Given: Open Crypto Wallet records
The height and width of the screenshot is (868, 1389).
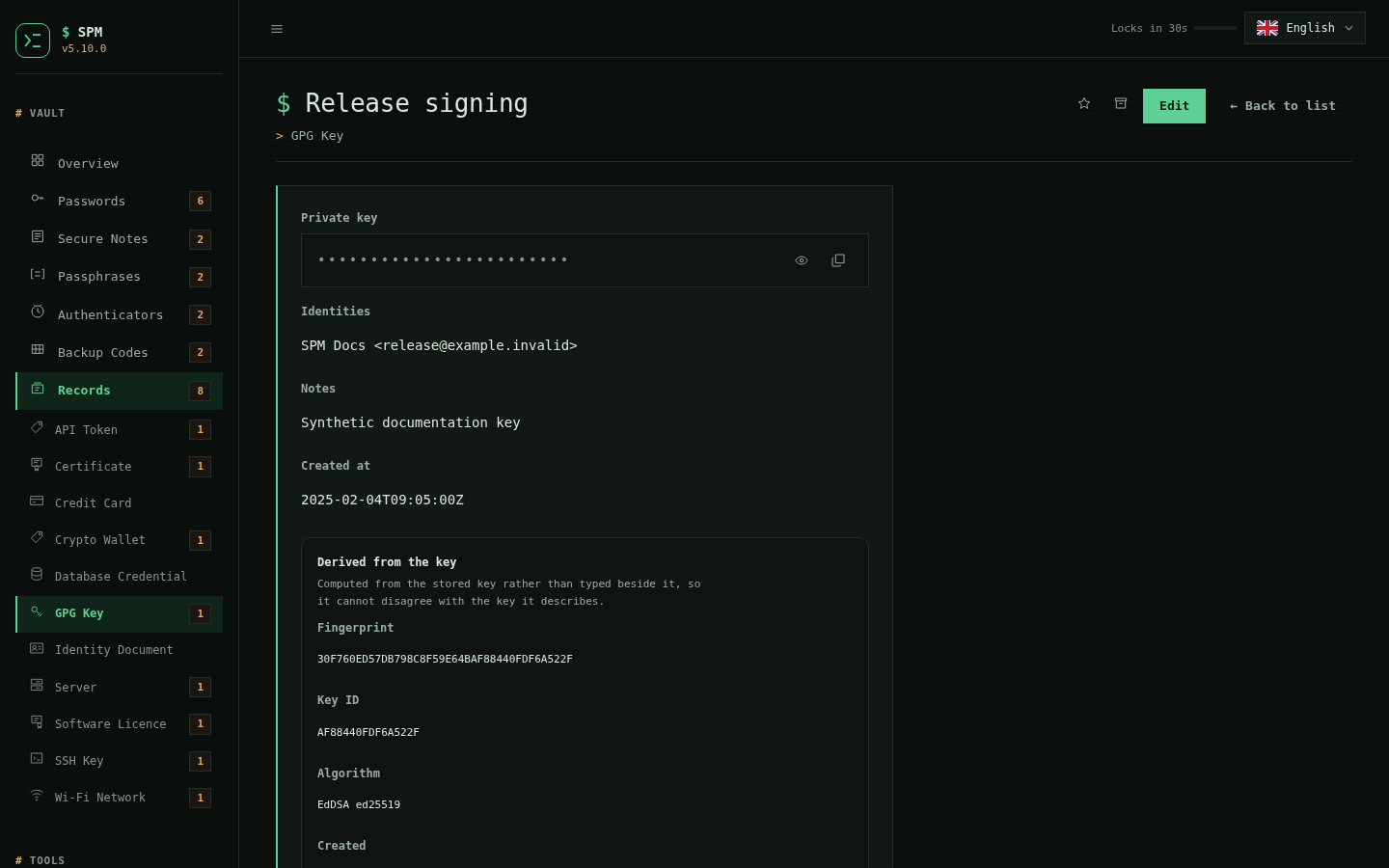Looking at the screenshot, I should point(120,539).
